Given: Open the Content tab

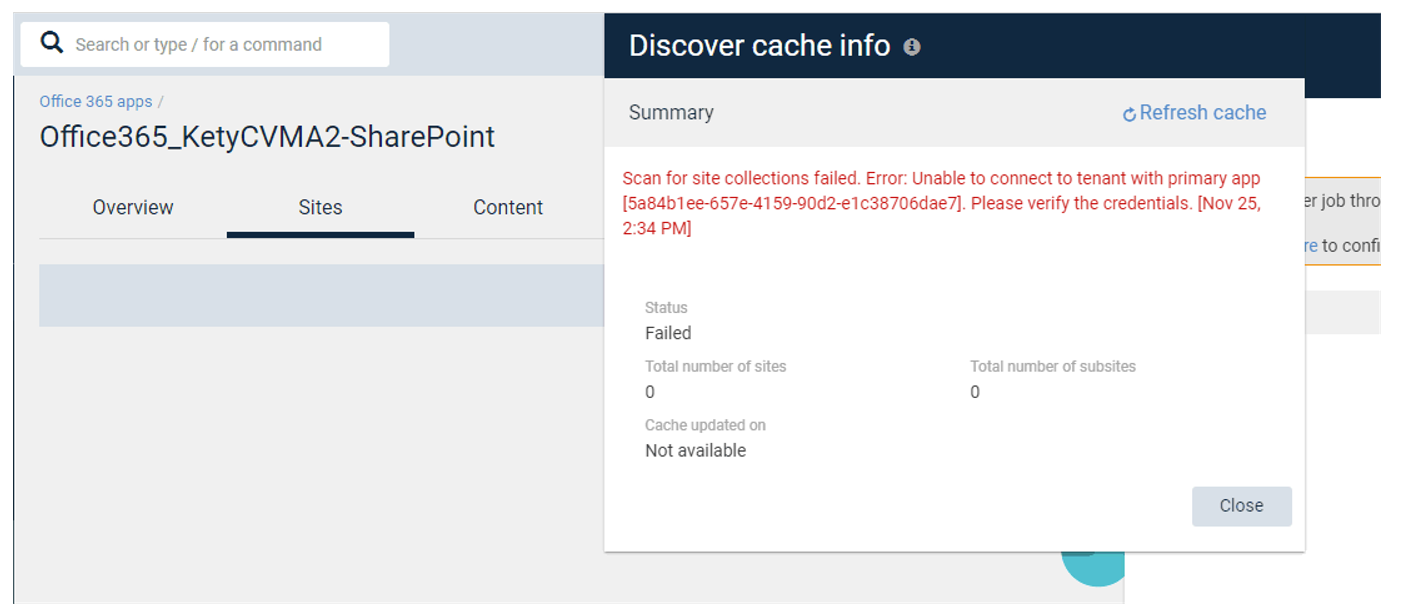Looking at the screenshot, I should pyautogui.click(x=508, y=207).
